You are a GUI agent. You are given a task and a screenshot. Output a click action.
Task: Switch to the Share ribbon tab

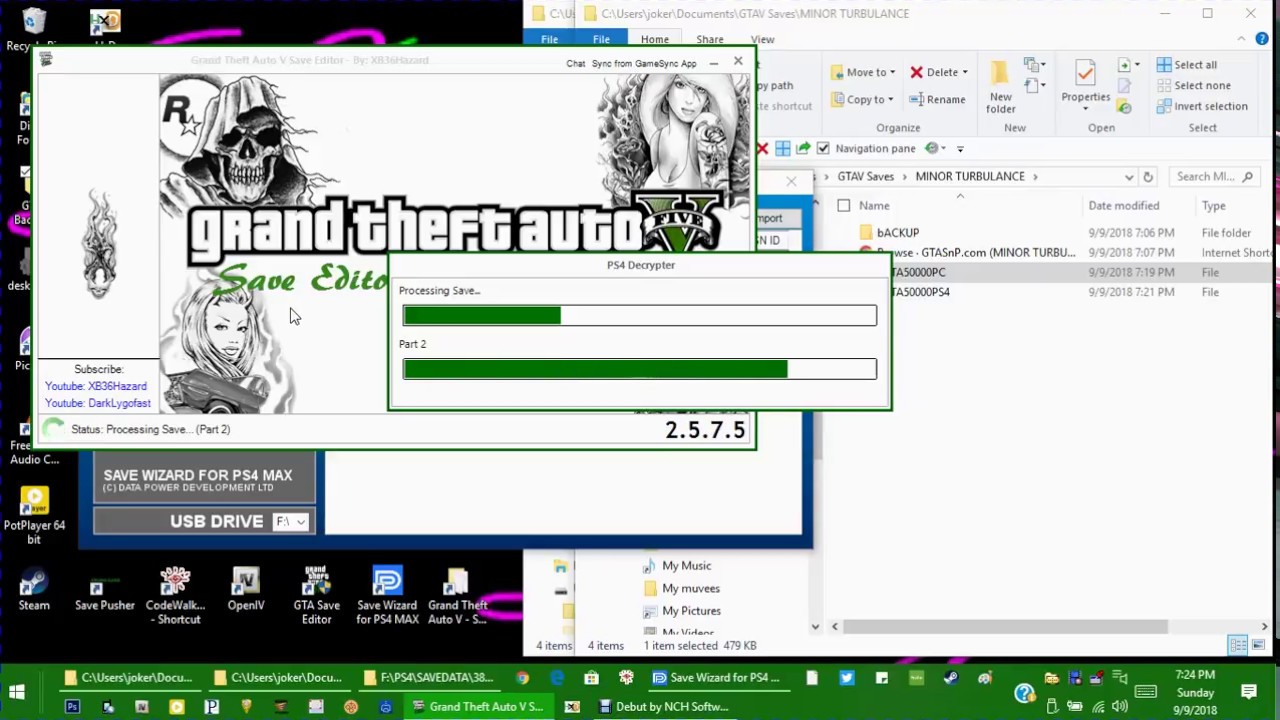pos(710,39)
